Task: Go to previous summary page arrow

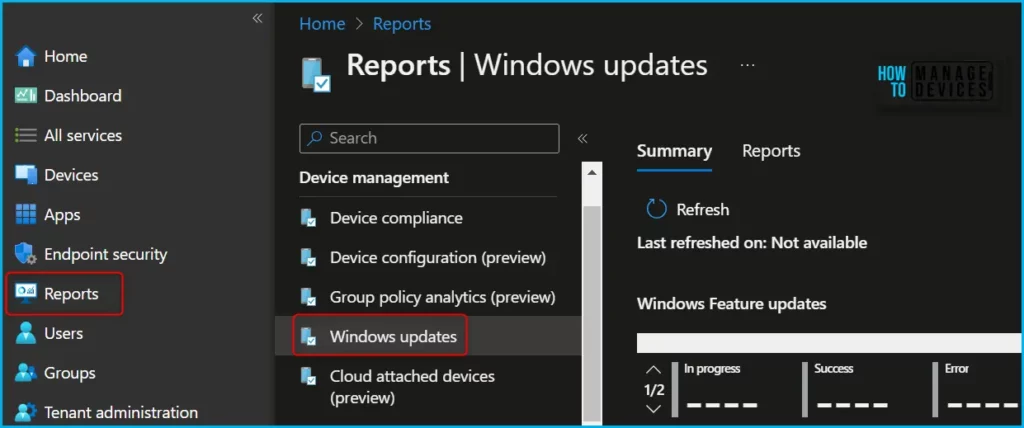Action: coord(653,370)
